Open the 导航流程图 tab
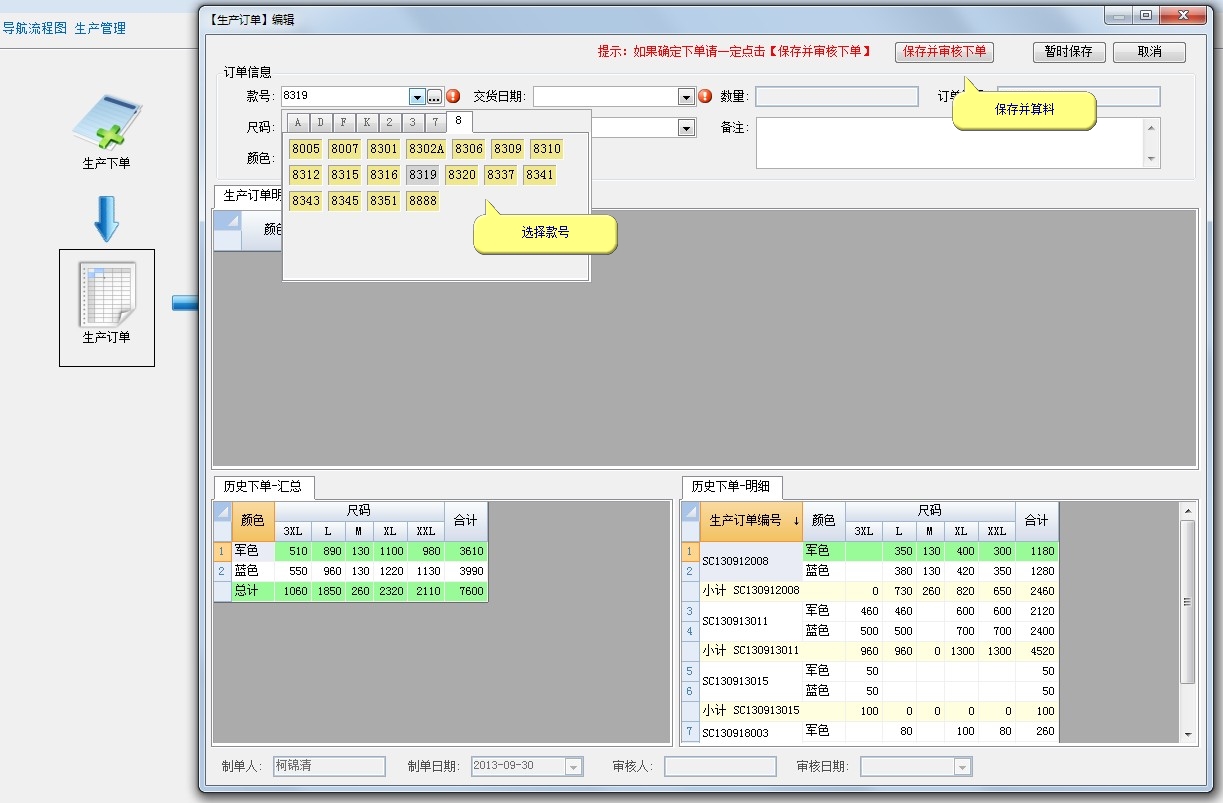The image size is (1223, 803). (x=34, y=28)
